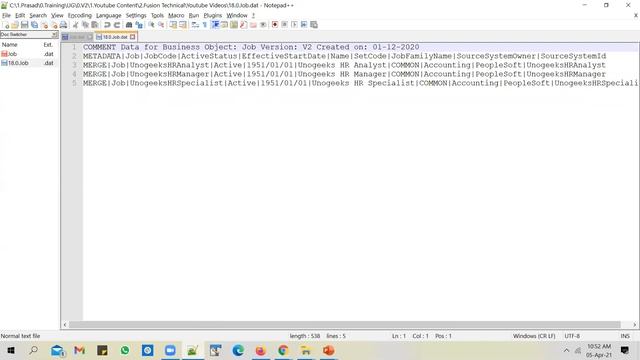
Task: Open the Window menu
Action: pyautogui.click(x=237, y=15)
